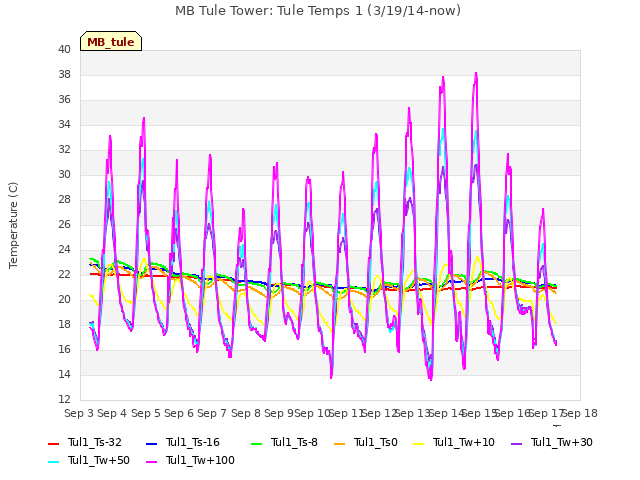Viewport: 640px width, 480px height.
Task: Click the Sep 4 x-axis tick label
Action: (x=112, y=413)
